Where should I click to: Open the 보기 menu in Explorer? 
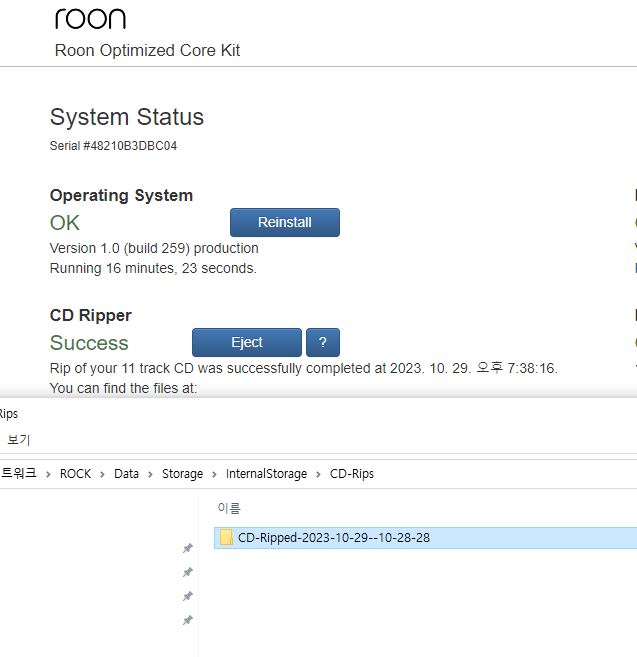(x=19, y=440)
